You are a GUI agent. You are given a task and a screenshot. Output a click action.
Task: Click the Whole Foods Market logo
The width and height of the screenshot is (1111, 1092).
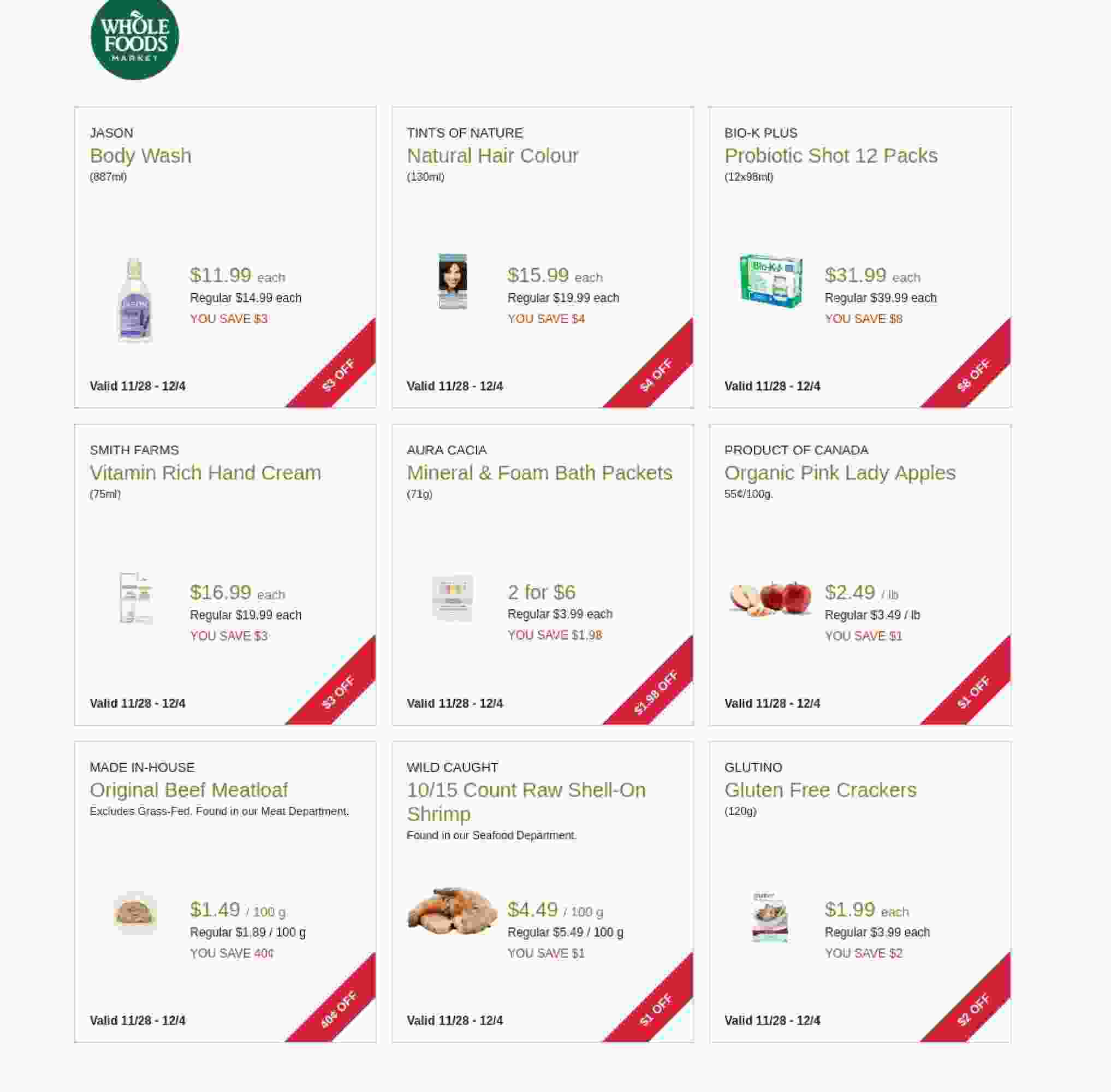tap(135, 38)
